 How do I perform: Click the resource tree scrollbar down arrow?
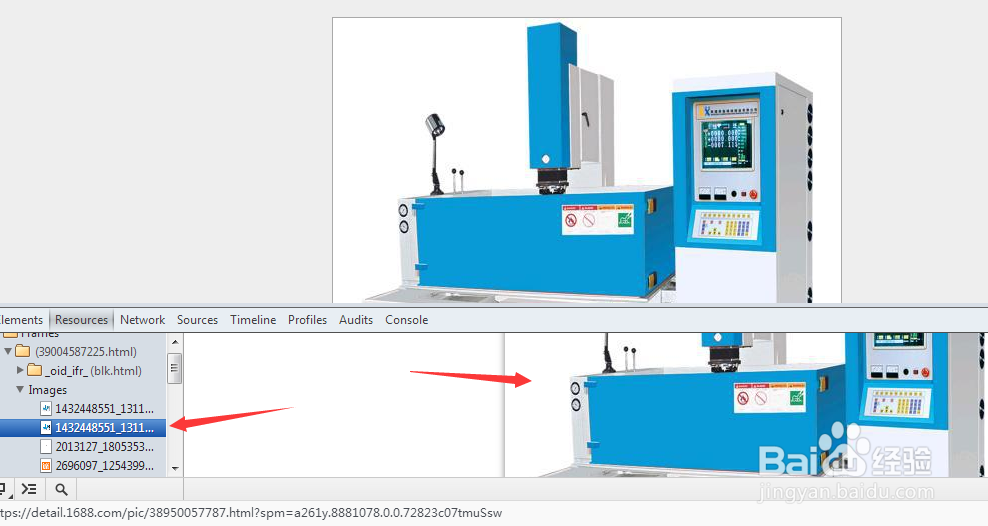(x=175, y=469)
